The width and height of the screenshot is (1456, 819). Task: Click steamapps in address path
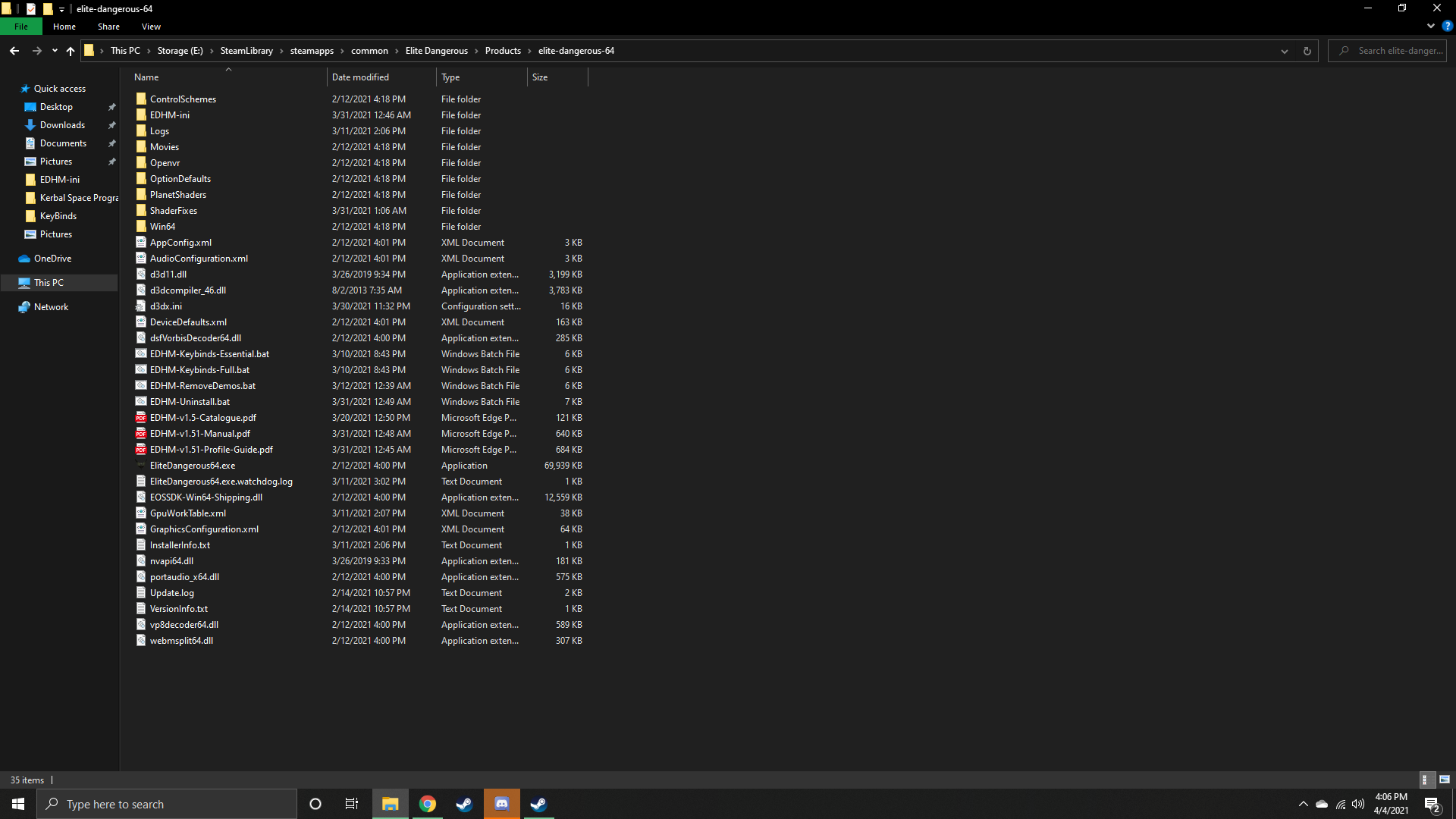coord(312,51)
